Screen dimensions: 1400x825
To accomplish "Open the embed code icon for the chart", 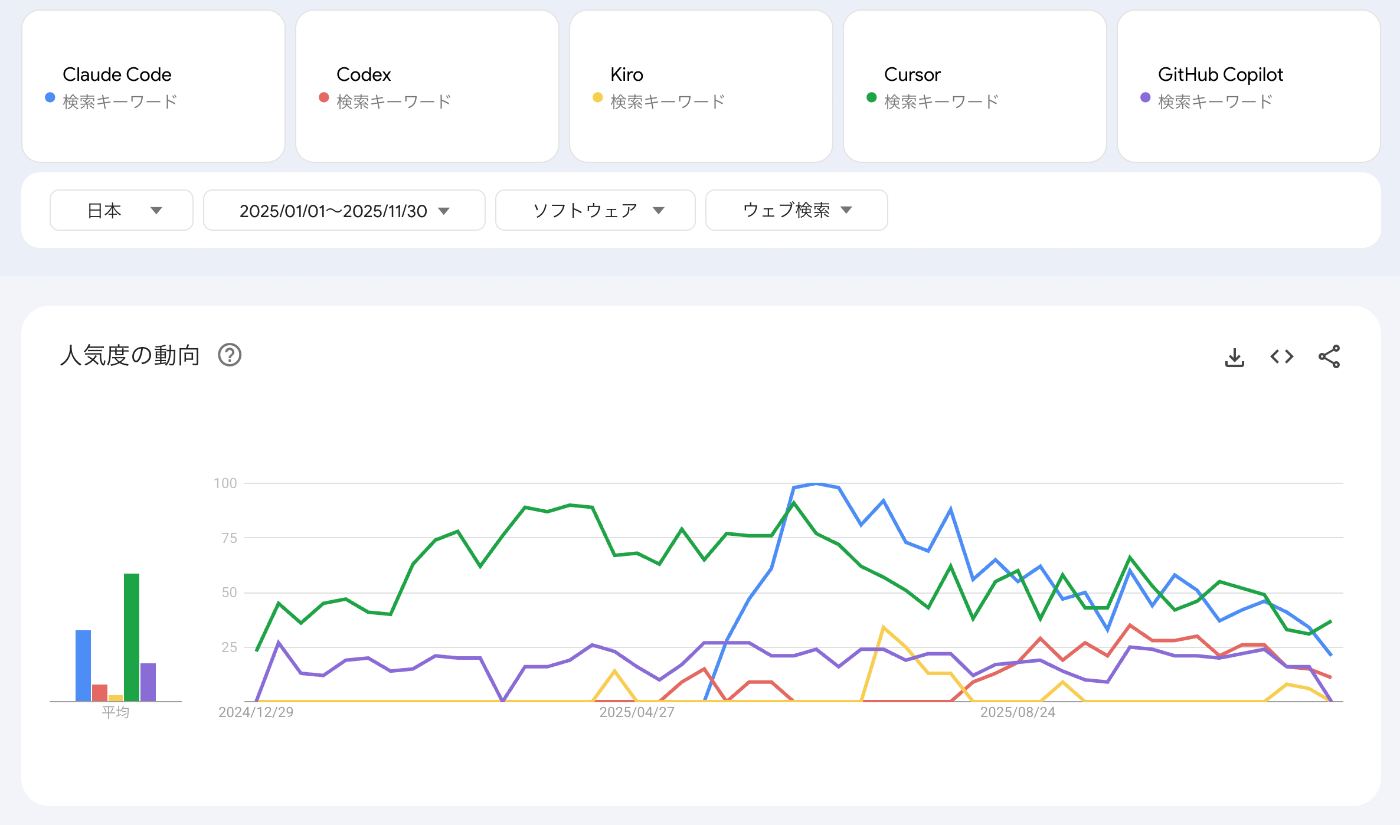I will [x=1281, y=356].
